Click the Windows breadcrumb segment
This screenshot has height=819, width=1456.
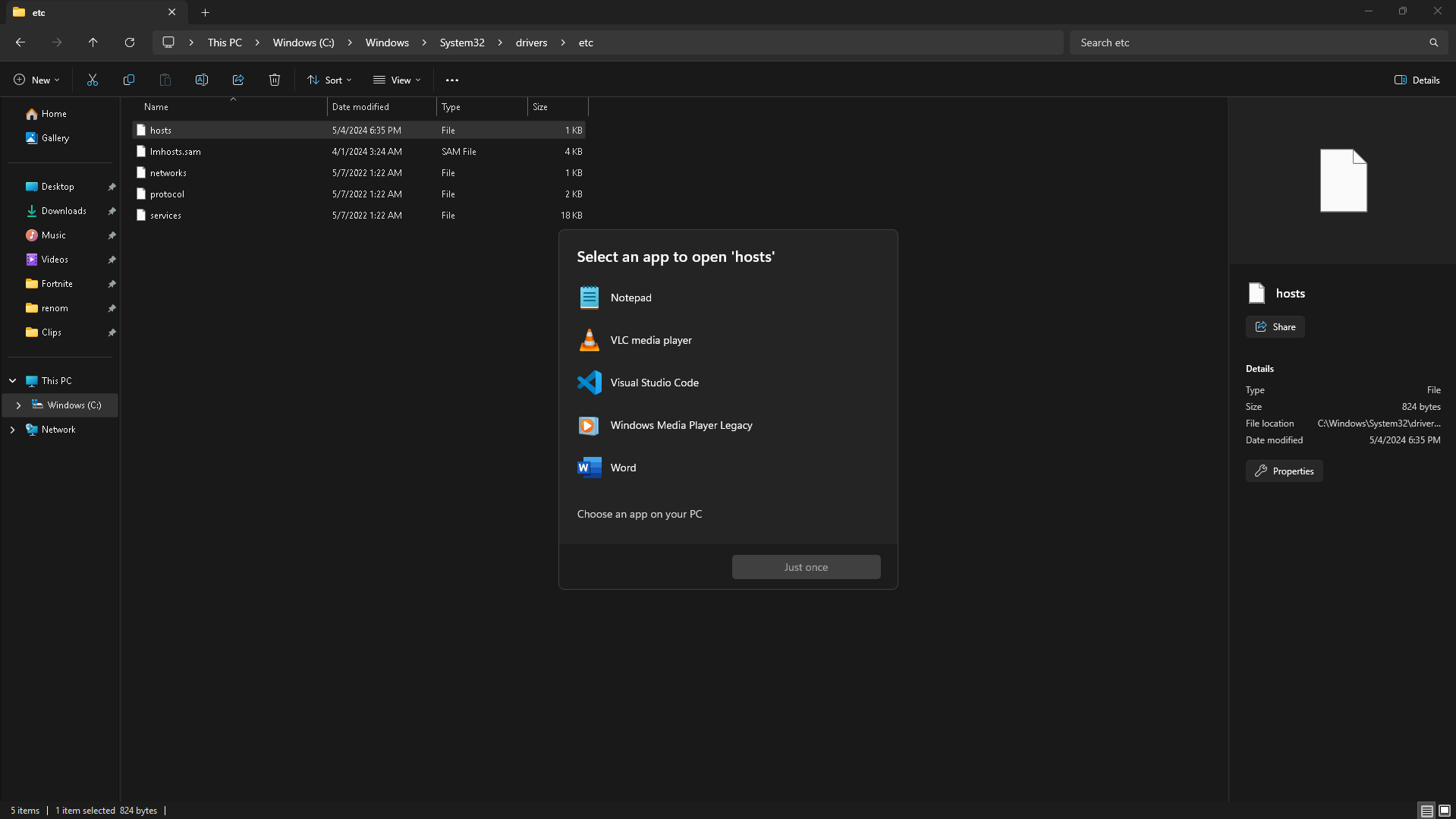pyautogui.click(x=387, y=43)
